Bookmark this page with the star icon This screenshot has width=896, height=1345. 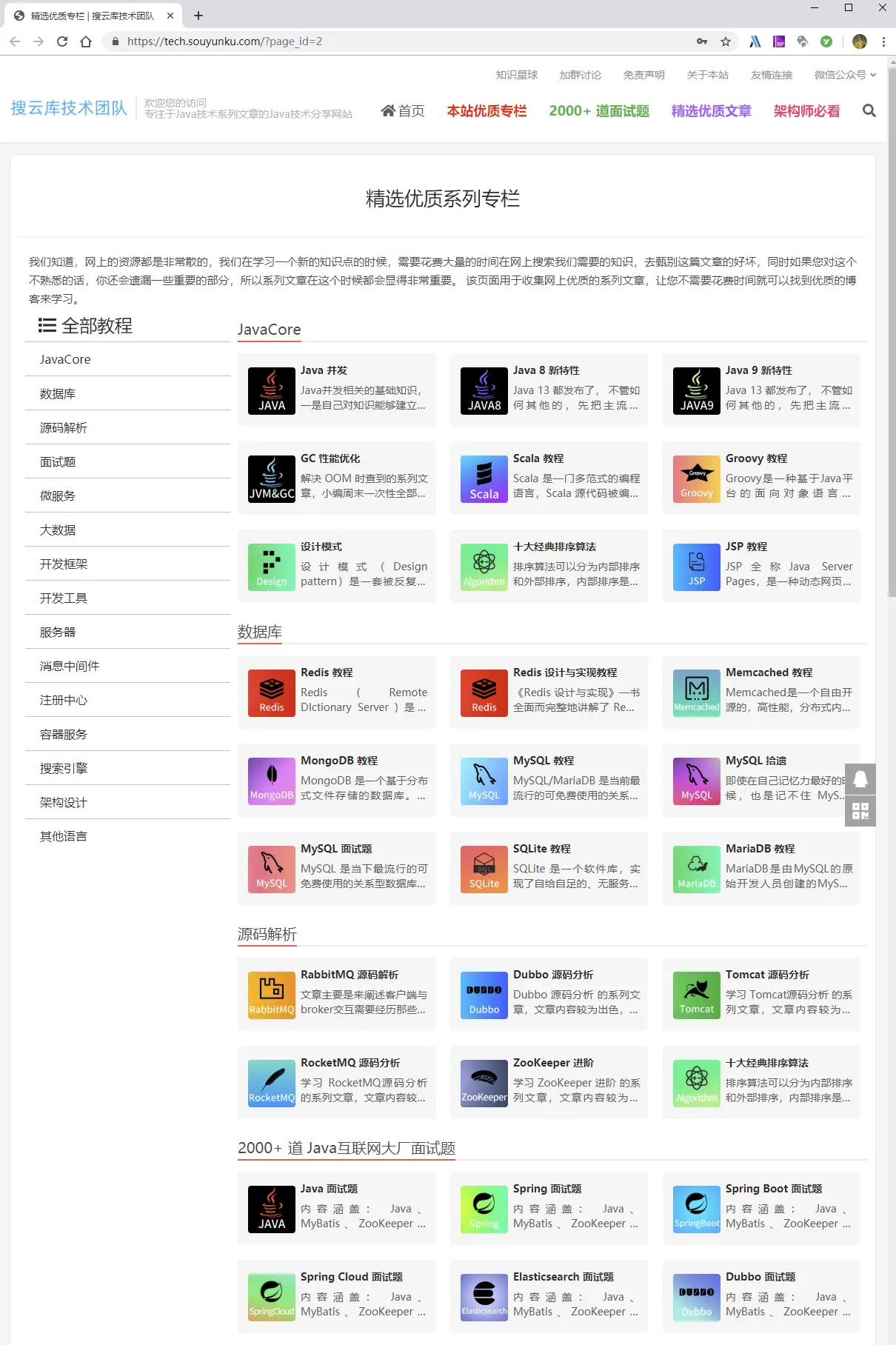[x=726, y=41]
